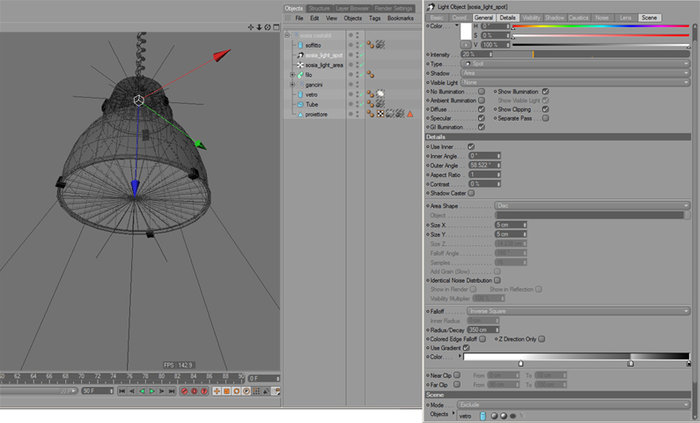This screenshot has height=423, width=700.
Task: Click the go to start playback button
Action: click(x=122, y=391)
